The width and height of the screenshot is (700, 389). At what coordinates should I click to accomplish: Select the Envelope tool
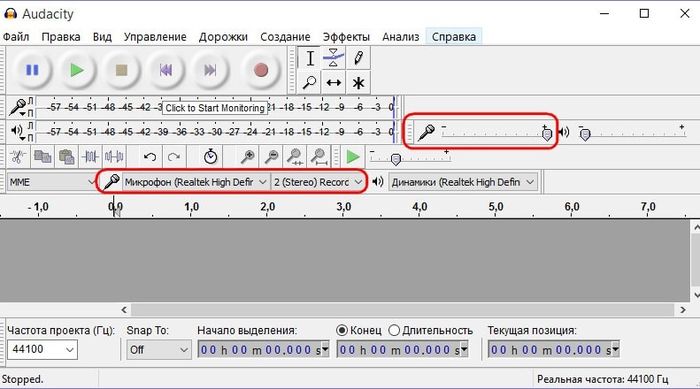[x=333, y=59]
